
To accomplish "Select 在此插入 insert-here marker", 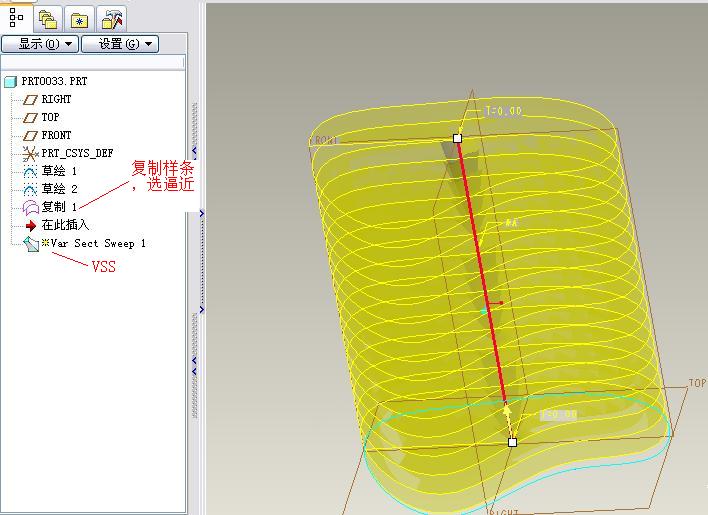I will pyautogui.click(x=65, y=225).
